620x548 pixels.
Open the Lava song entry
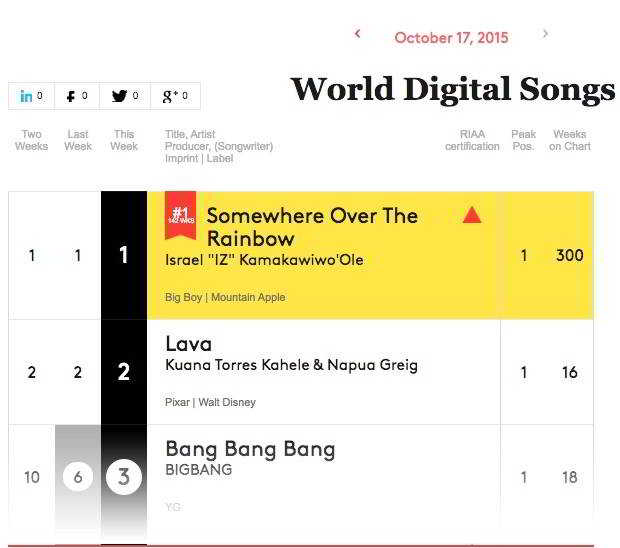188,344
